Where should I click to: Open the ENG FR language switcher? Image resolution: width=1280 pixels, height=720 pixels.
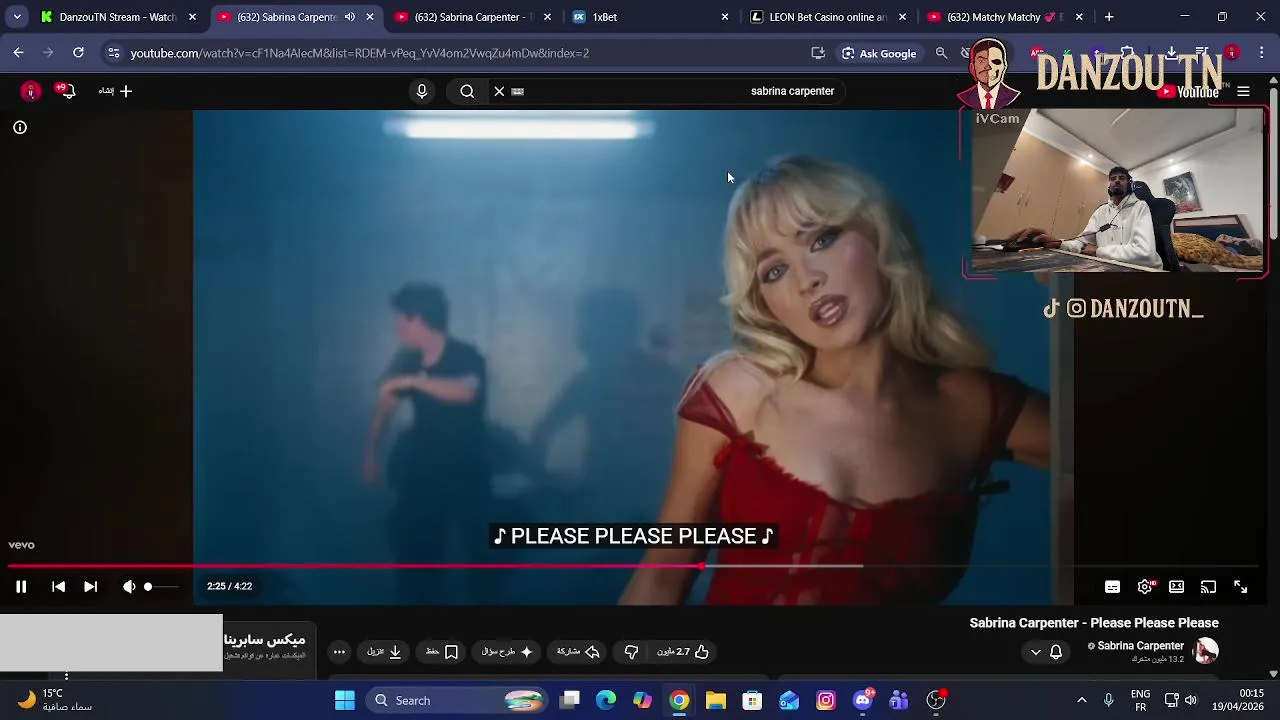[x=1140, y=701]
